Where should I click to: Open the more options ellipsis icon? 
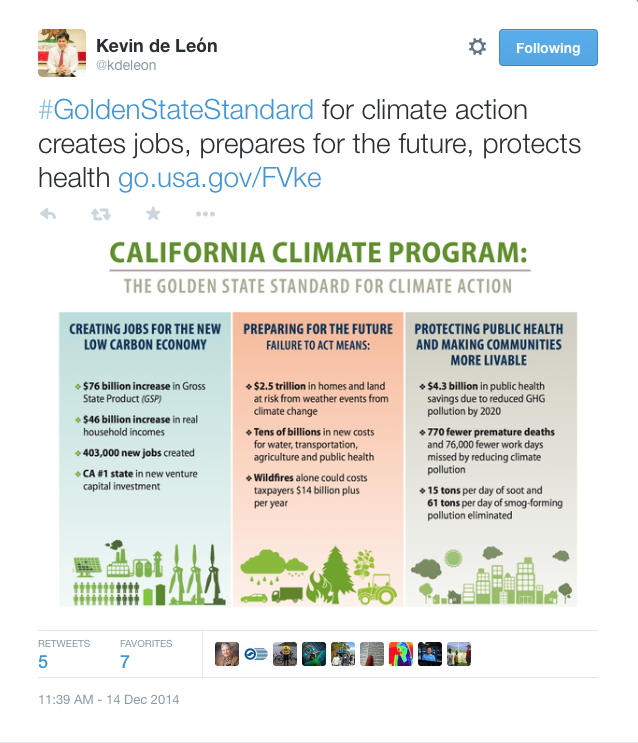(x=205, y=214)
